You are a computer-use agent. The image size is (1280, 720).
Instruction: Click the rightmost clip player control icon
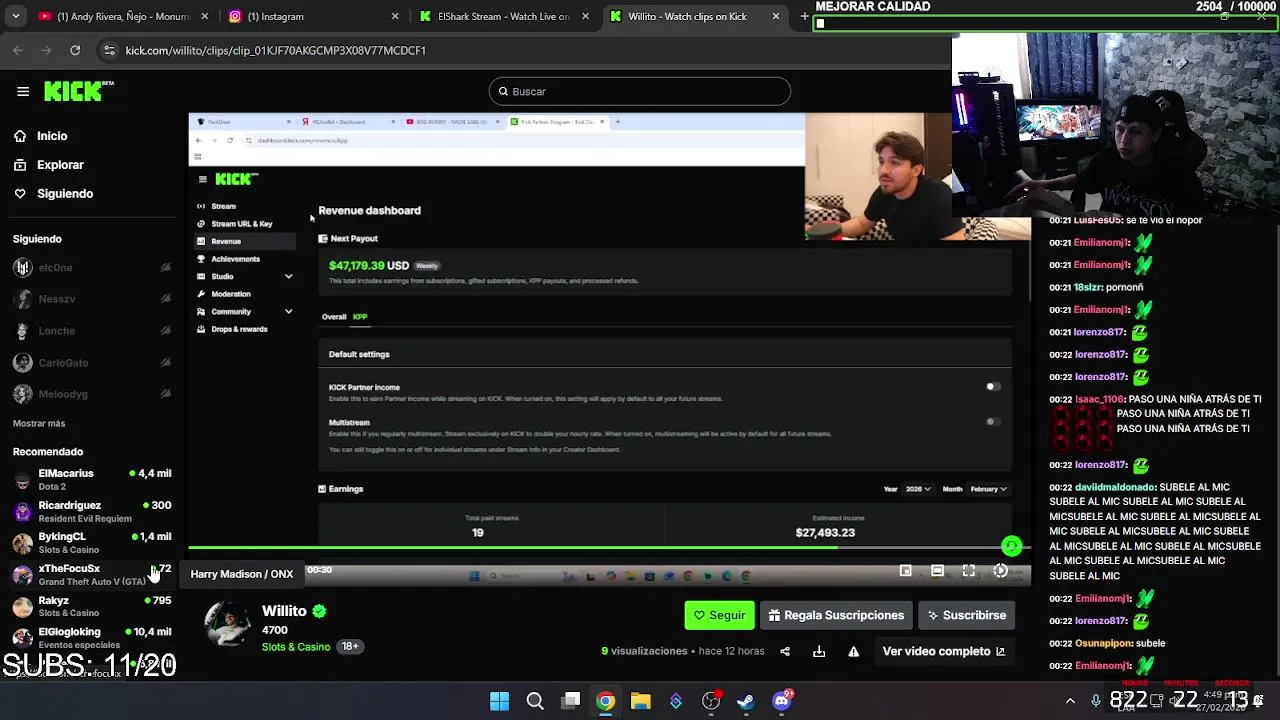pos(1000,571)
